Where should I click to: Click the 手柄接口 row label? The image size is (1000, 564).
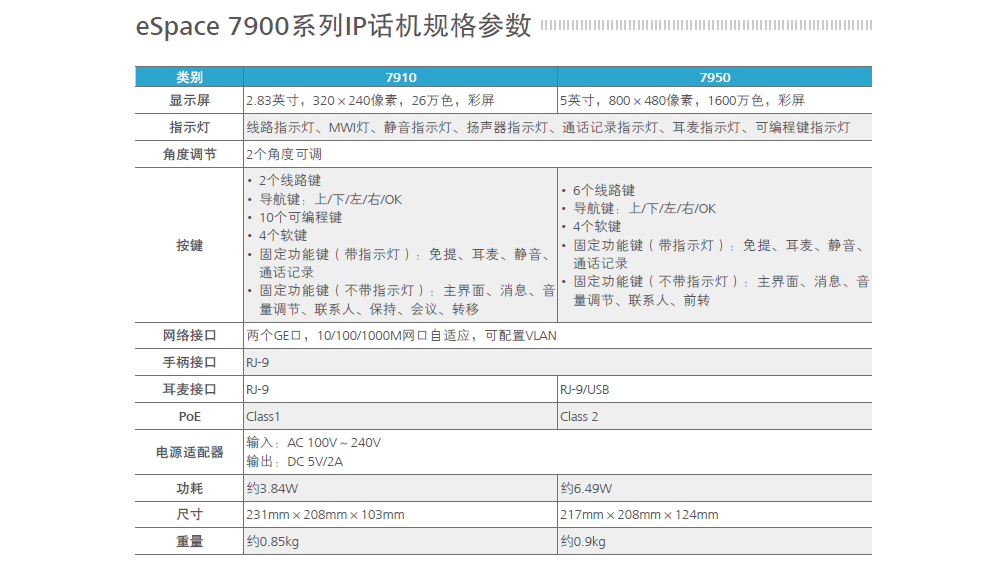point(189,362)
